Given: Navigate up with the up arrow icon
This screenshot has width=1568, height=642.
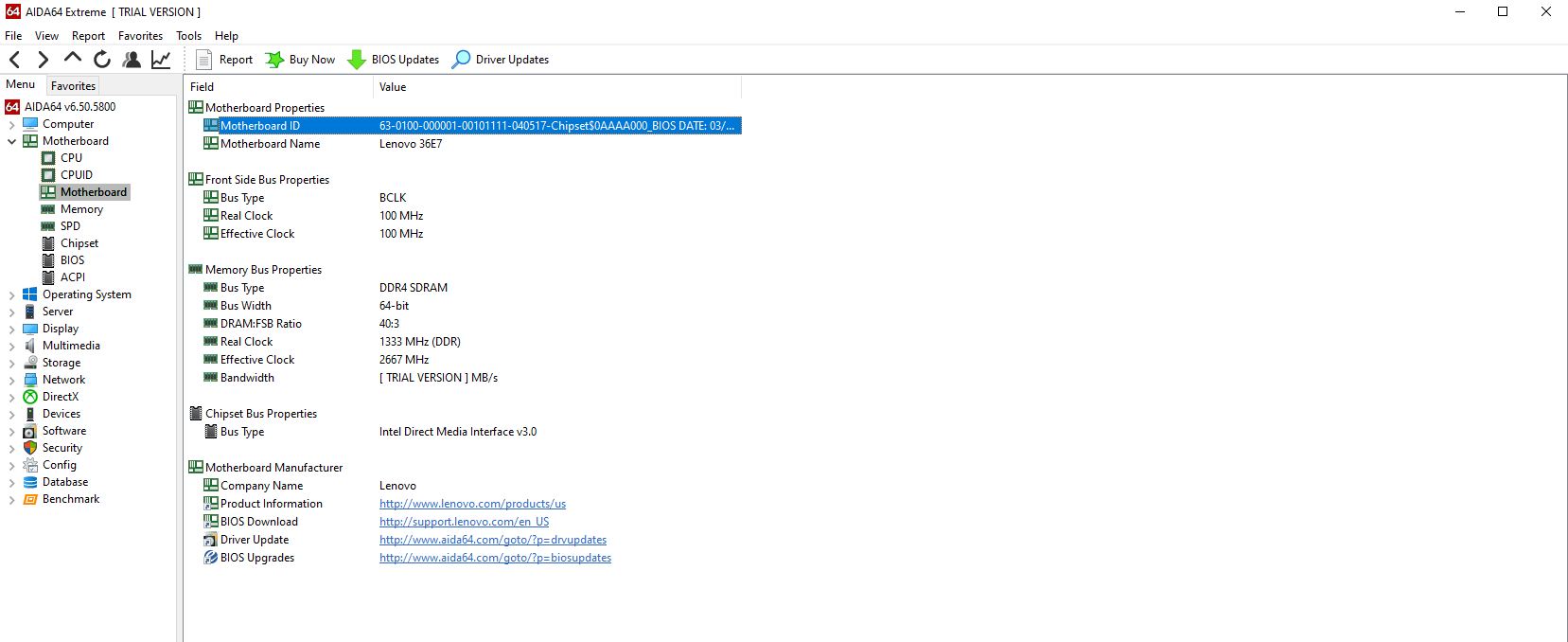Looking at the screenshot, I should pyautogui.click(x=72, y=59).
